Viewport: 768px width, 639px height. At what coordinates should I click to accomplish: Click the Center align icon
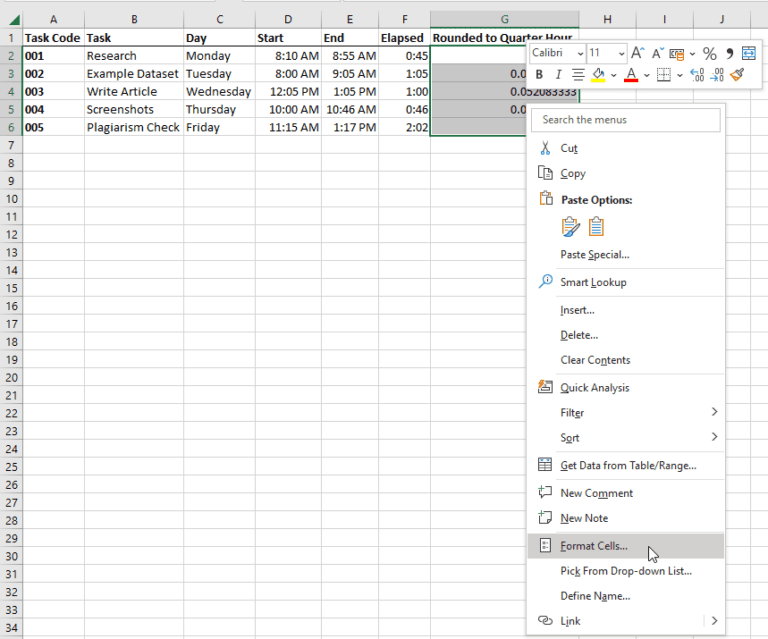[578, 74]
